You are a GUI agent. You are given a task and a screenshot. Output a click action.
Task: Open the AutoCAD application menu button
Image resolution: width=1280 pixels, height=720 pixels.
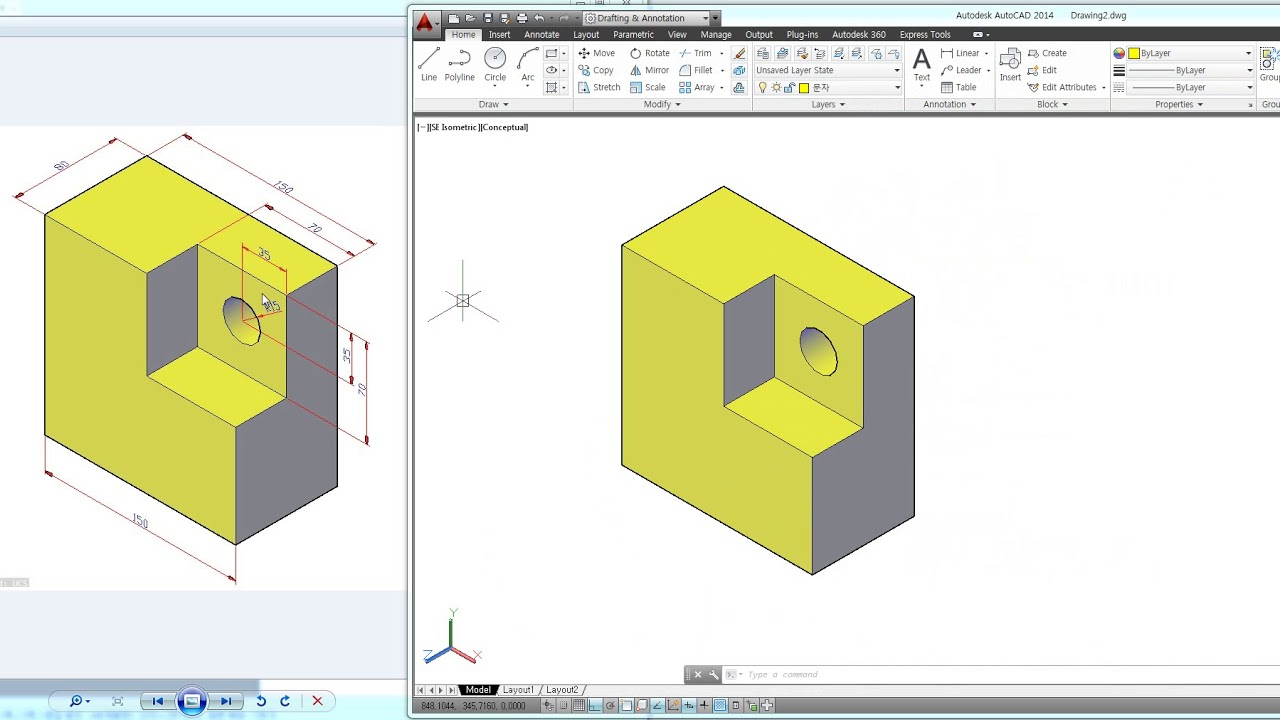(x=426, y=22)
